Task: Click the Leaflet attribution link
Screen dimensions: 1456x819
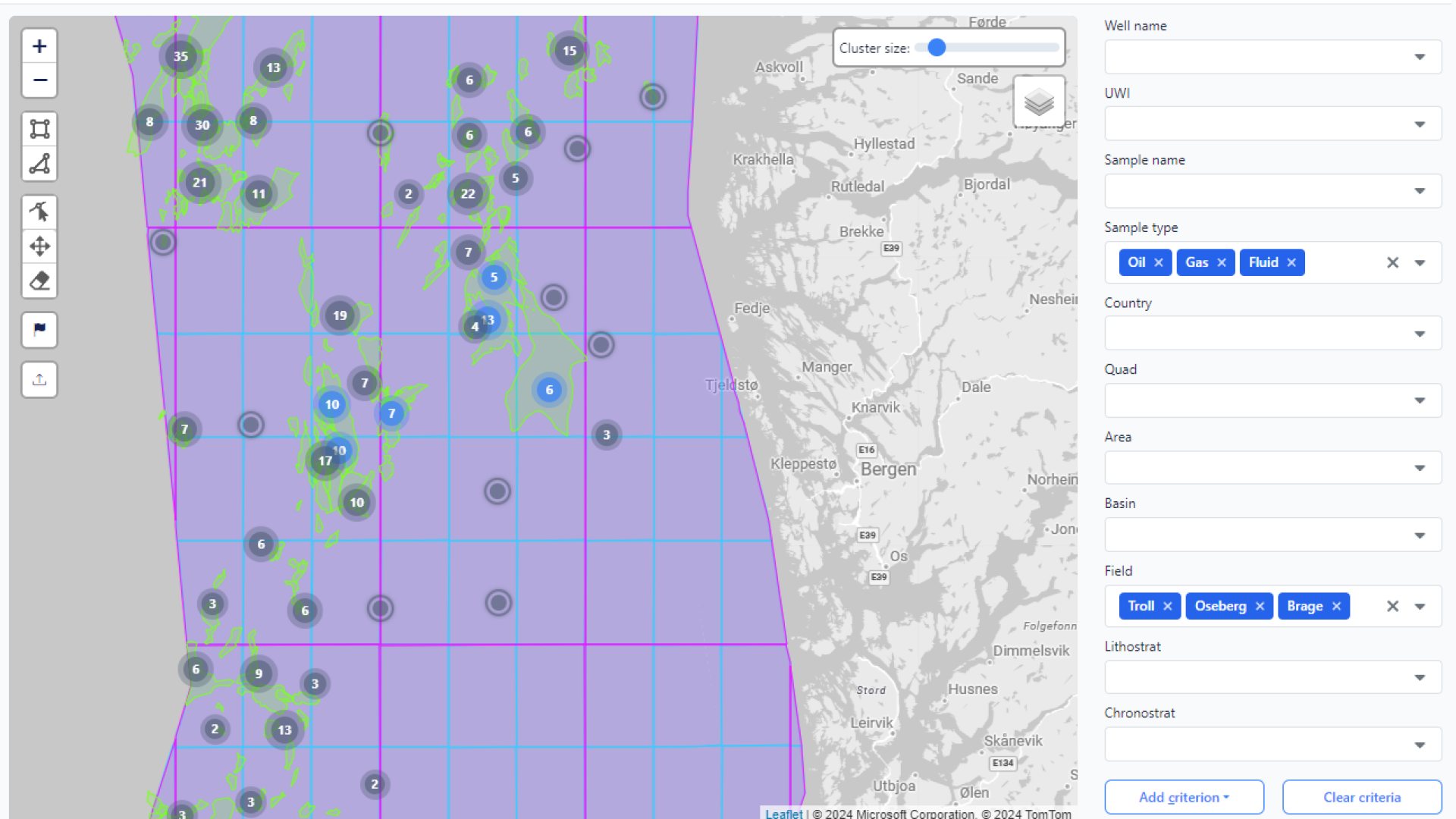Action: point(783,814)
